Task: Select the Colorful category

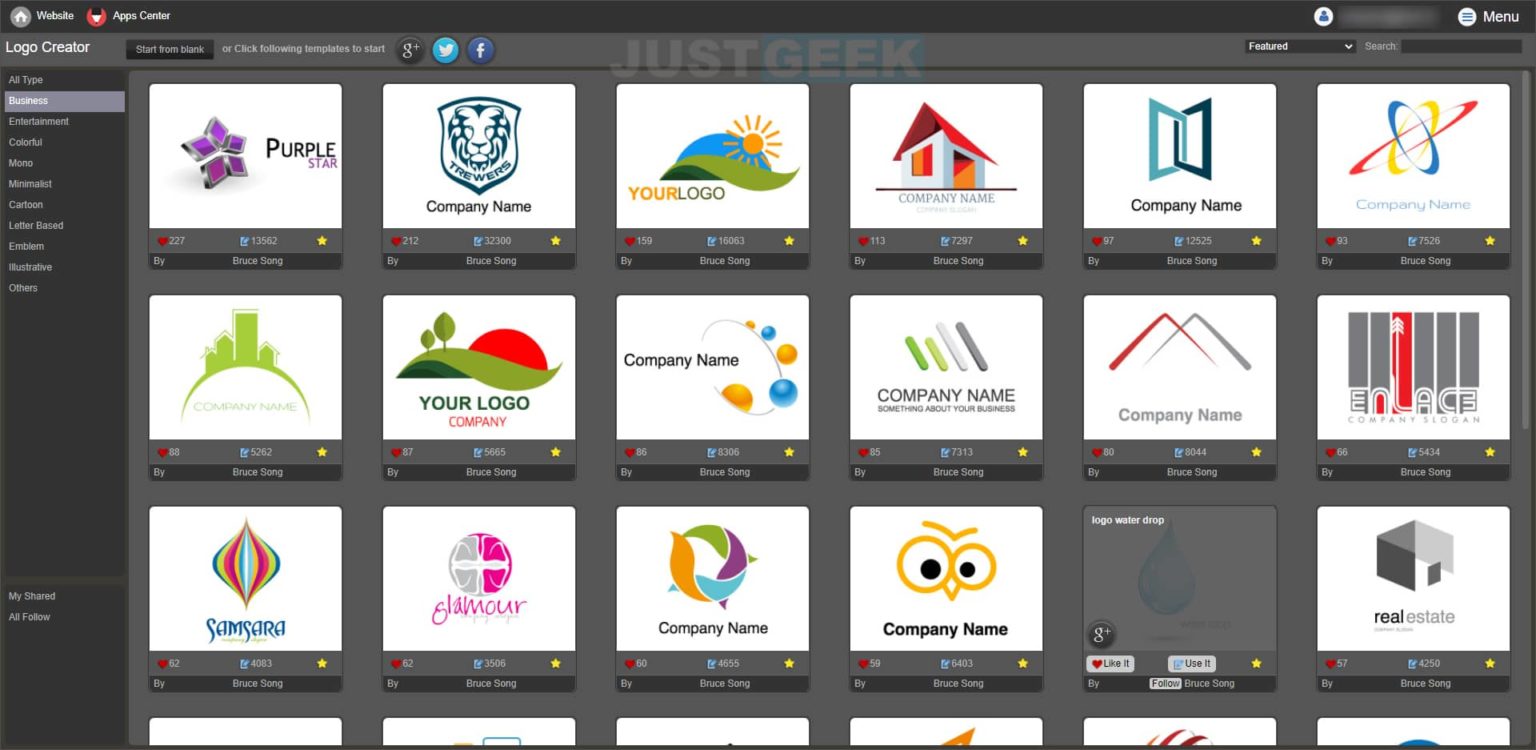Action: point(64,143)
